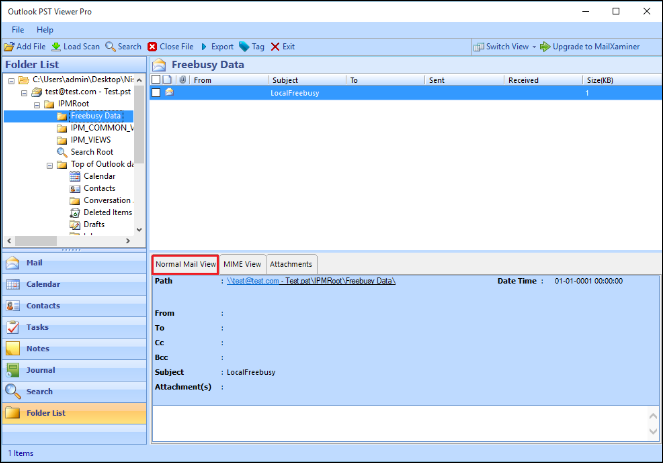Collapse the IPMRoot tree node
Screen dimensions: 663x463
coord(37,104)
